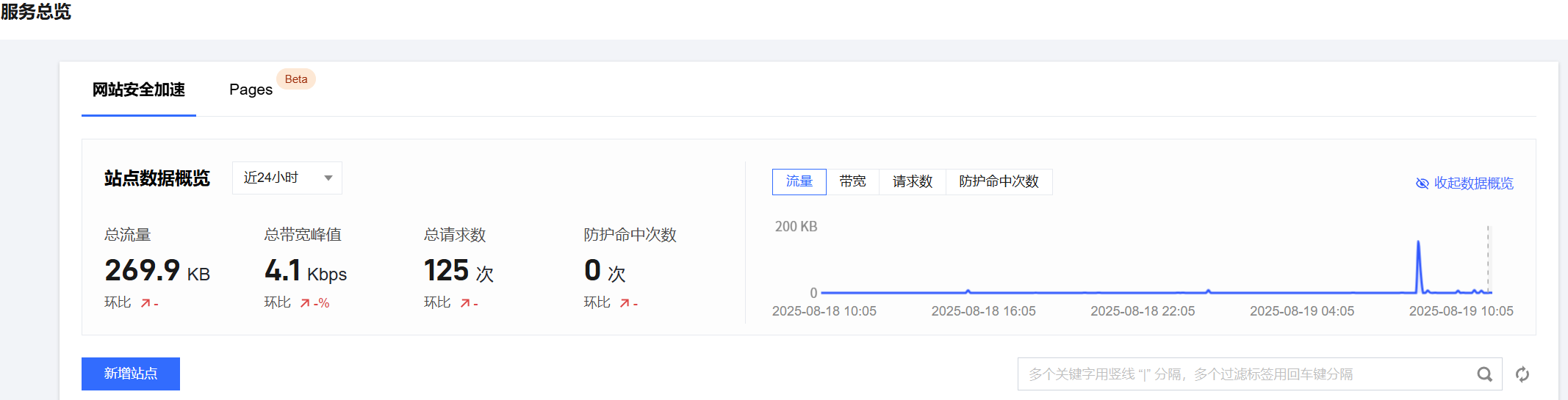Click the 2025-08-19 10:05 axis label

coord(1461,311)
